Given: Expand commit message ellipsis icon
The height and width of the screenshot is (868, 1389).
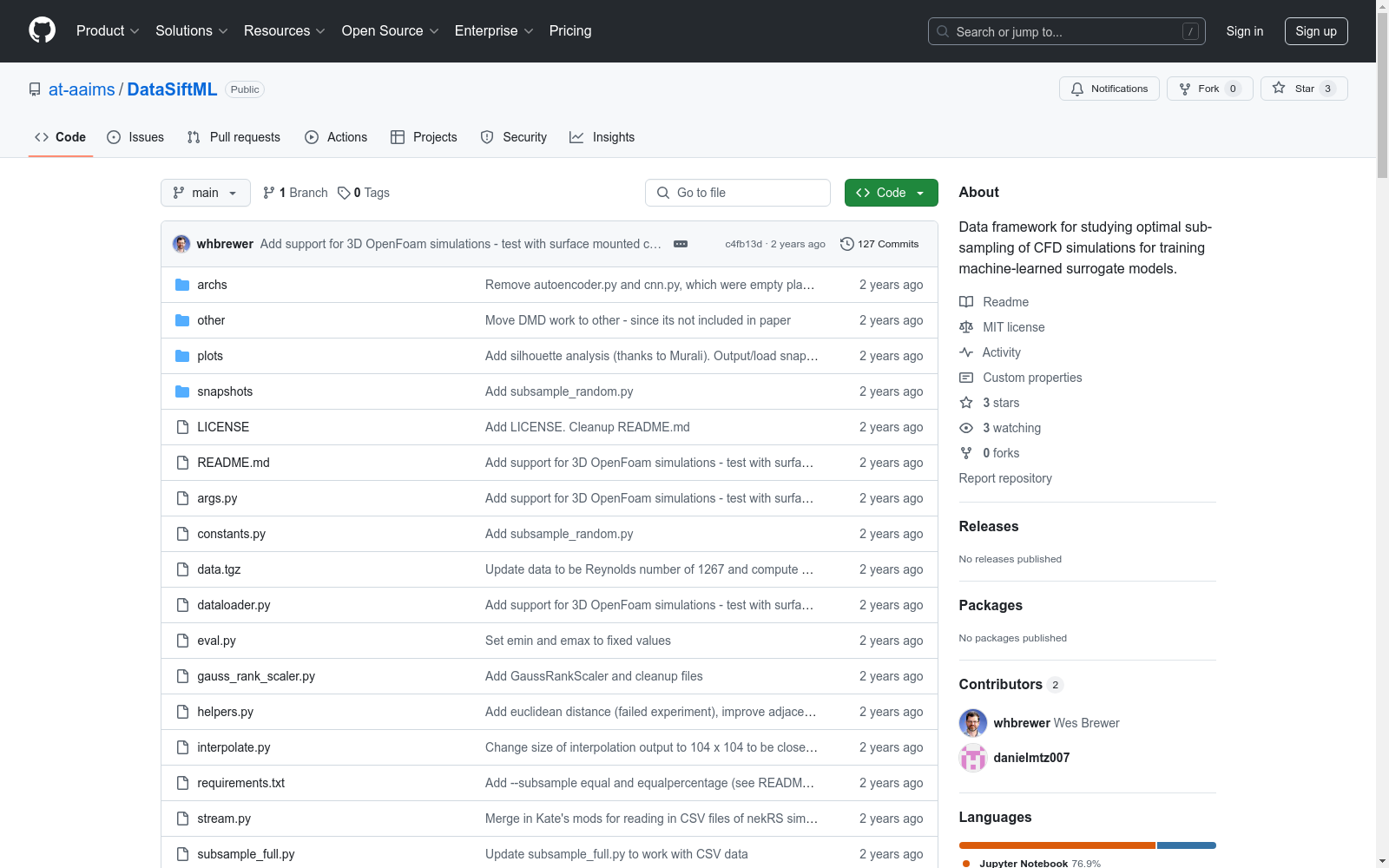Looking at the screenshot, I should coord(681,244).
